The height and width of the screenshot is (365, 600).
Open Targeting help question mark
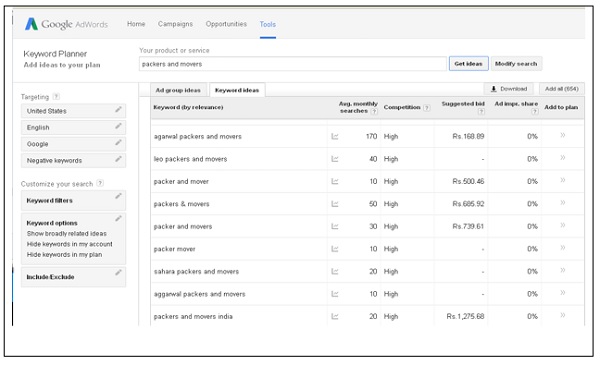(56, 96)
